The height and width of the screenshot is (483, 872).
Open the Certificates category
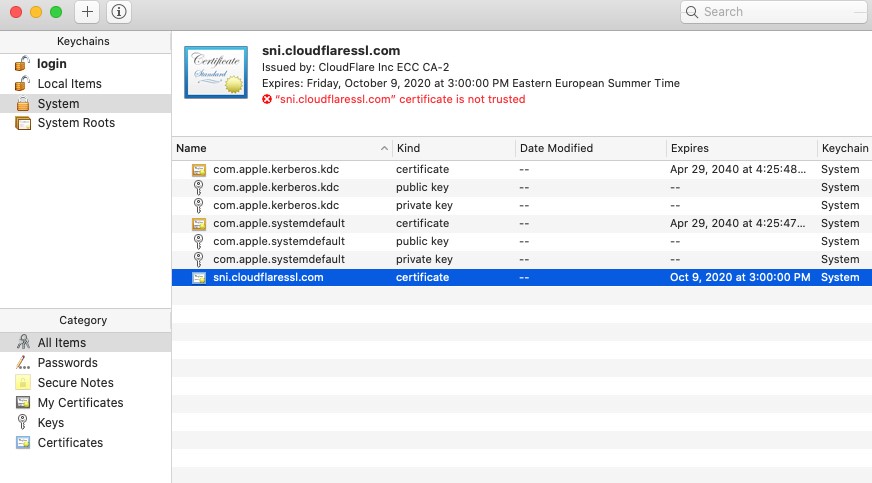pyautogui.click(x=70, y=443)
